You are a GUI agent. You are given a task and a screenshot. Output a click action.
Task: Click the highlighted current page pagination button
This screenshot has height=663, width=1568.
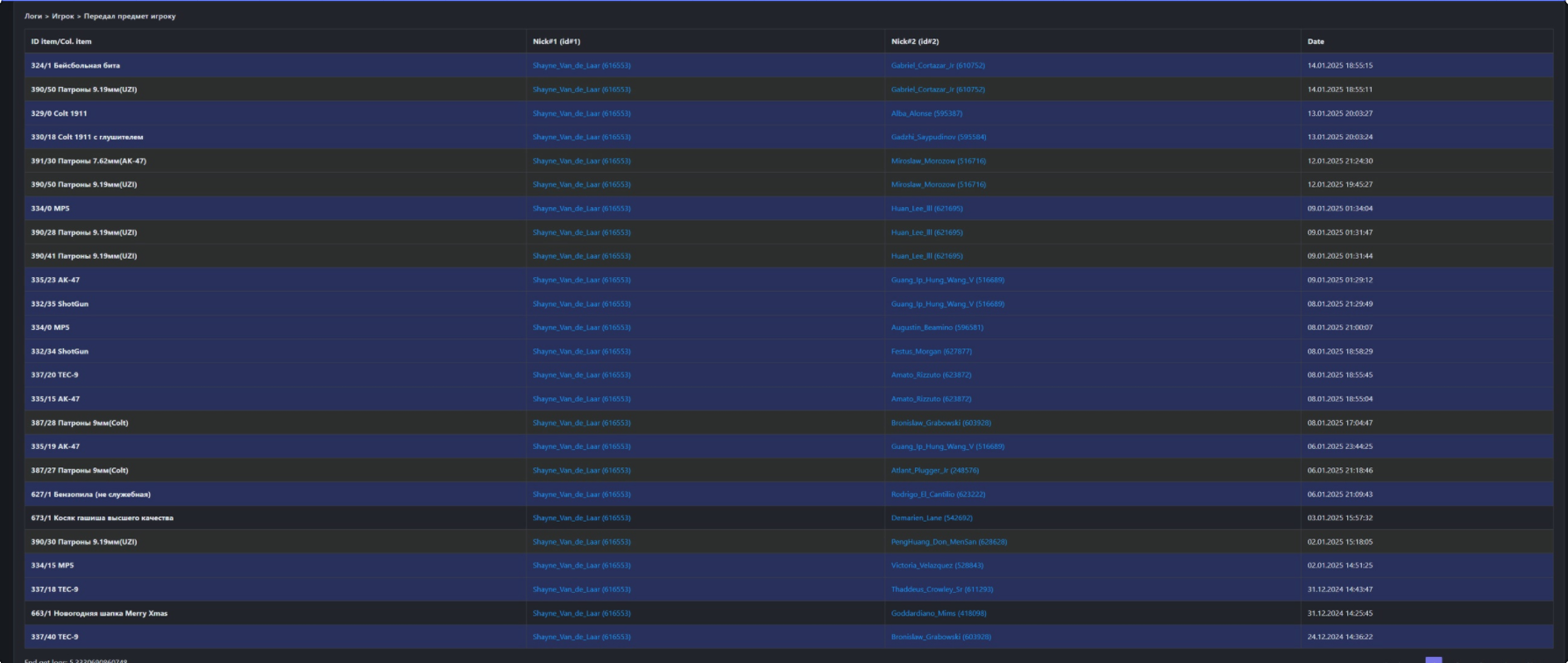click(1433, 659)
